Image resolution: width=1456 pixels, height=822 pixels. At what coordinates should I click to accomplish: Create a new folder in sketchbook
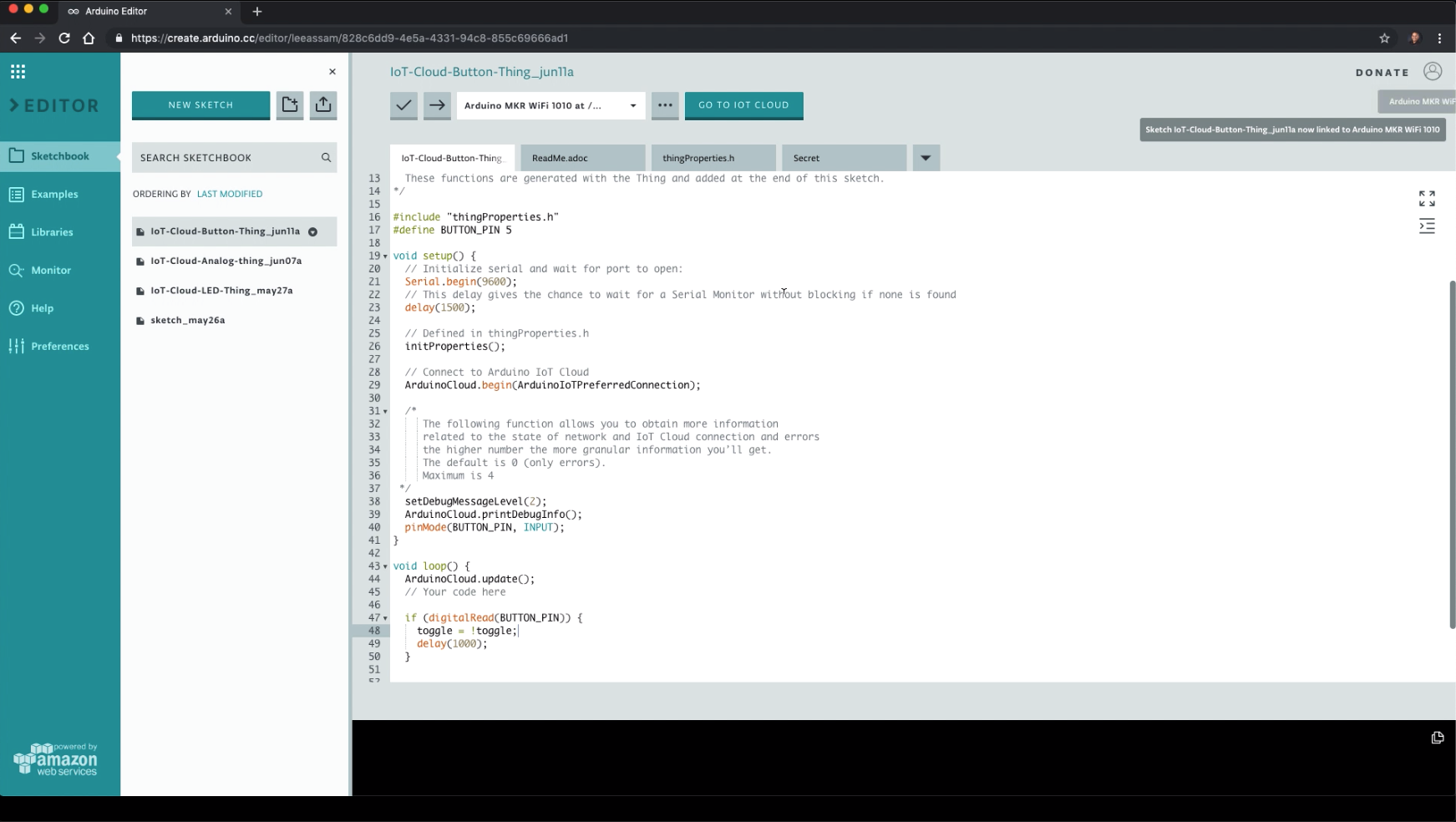pyautogui.click(x=290, y=105)
